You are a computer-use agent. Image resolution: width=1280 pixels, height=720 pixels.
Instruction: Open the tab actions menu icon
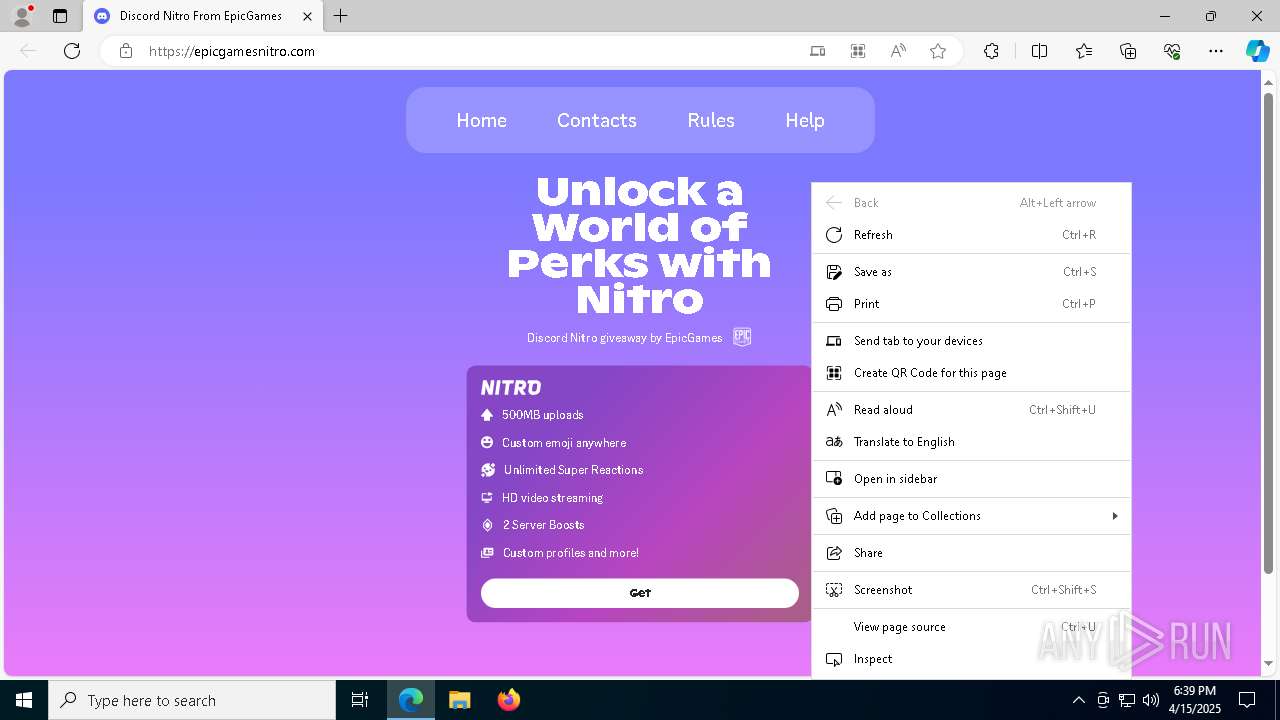click(60, 16)
